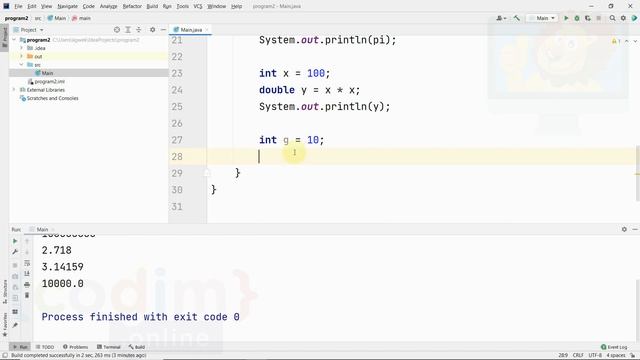Open the Edit menu
The image size is (640, 360).
[x=32, y=6]
